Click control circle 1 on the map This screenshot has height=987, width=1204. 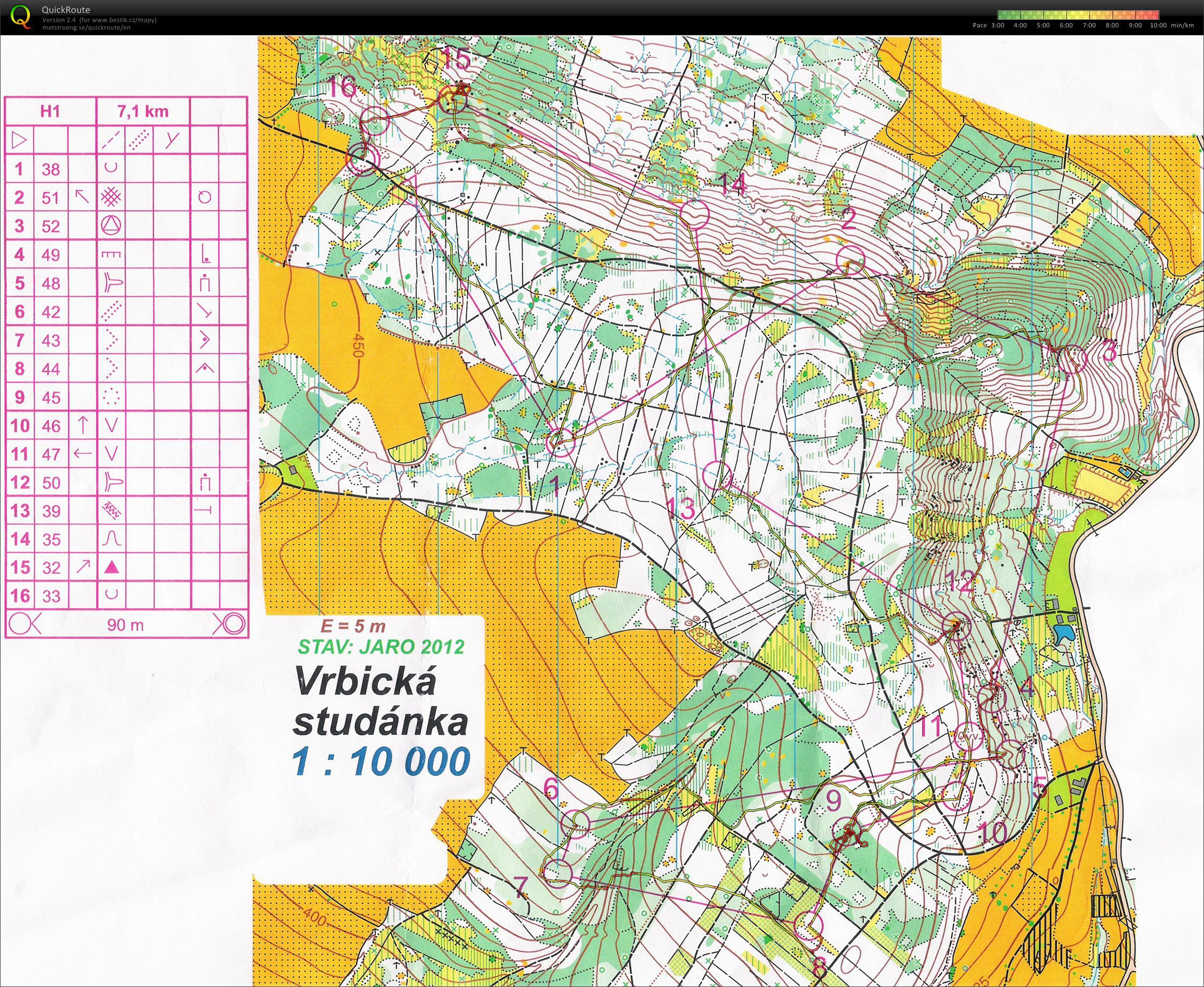(560, 441)
